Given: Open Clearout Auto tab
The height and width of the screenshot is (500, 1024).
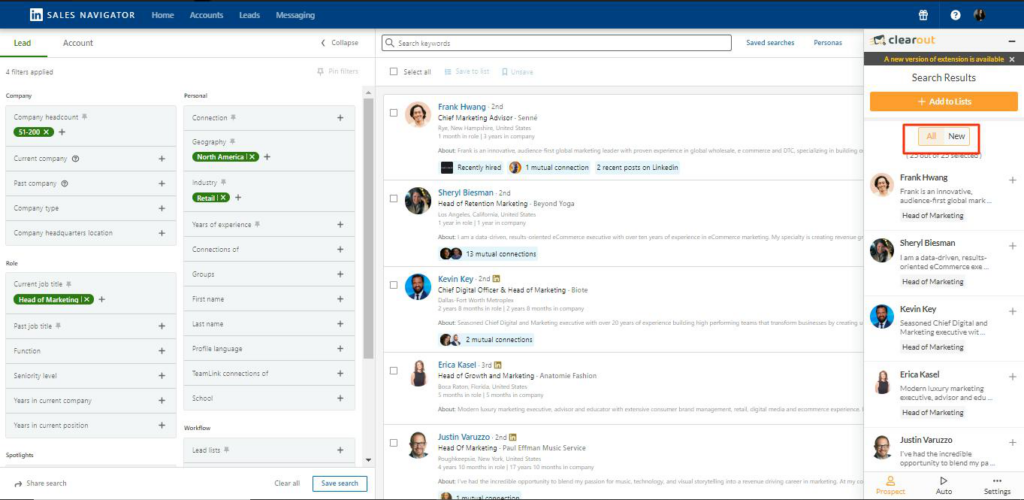Looking at the screenshot, I should click(944, 486).
